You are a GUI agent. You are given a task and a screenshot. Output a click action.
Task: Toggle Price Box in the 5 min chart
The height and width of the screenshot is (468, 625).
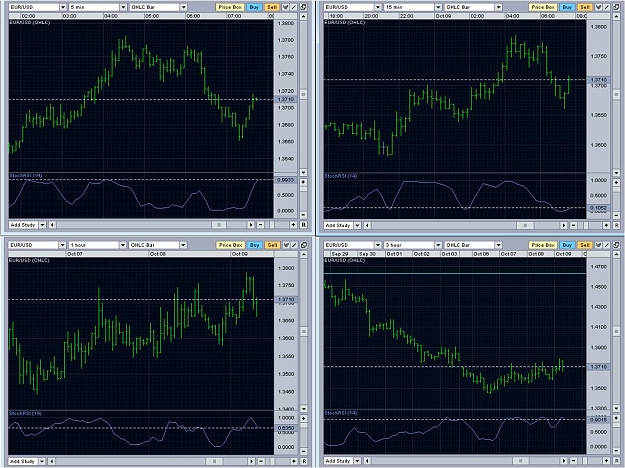230,7
